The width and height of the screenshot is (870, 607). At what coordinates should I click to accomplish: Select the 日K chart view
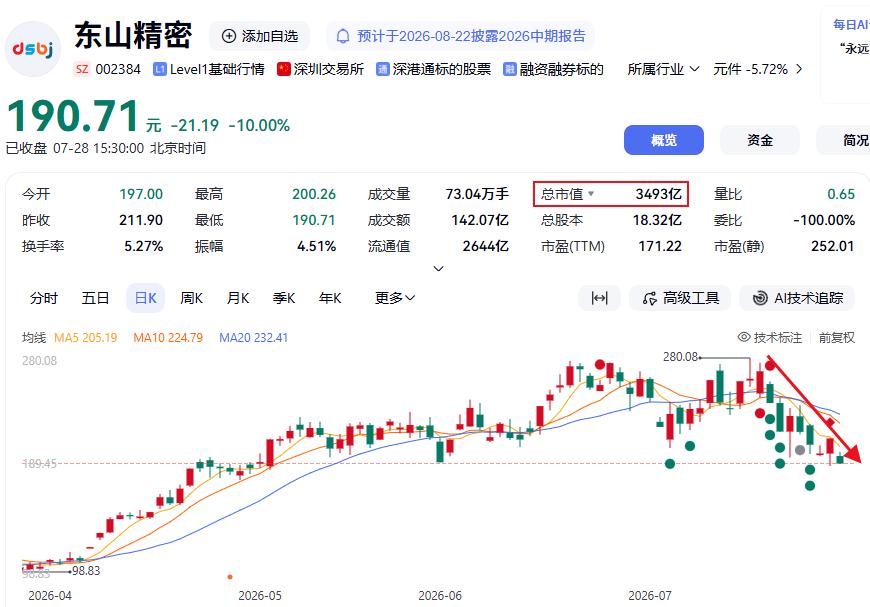coord(145,298)
